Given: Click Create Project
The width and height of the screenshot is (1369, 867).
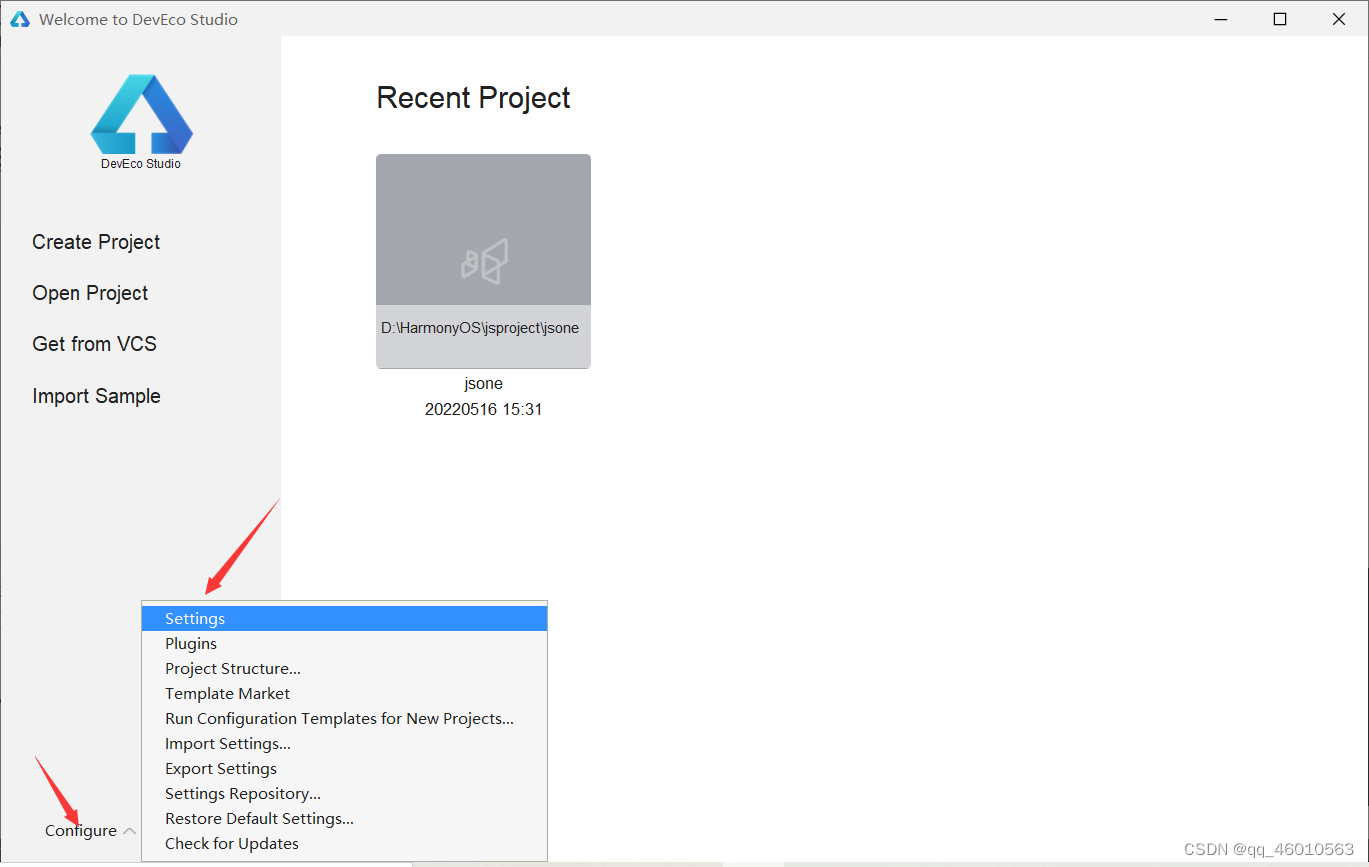Looking at the screenshot, I should click(x=96, y=242).
